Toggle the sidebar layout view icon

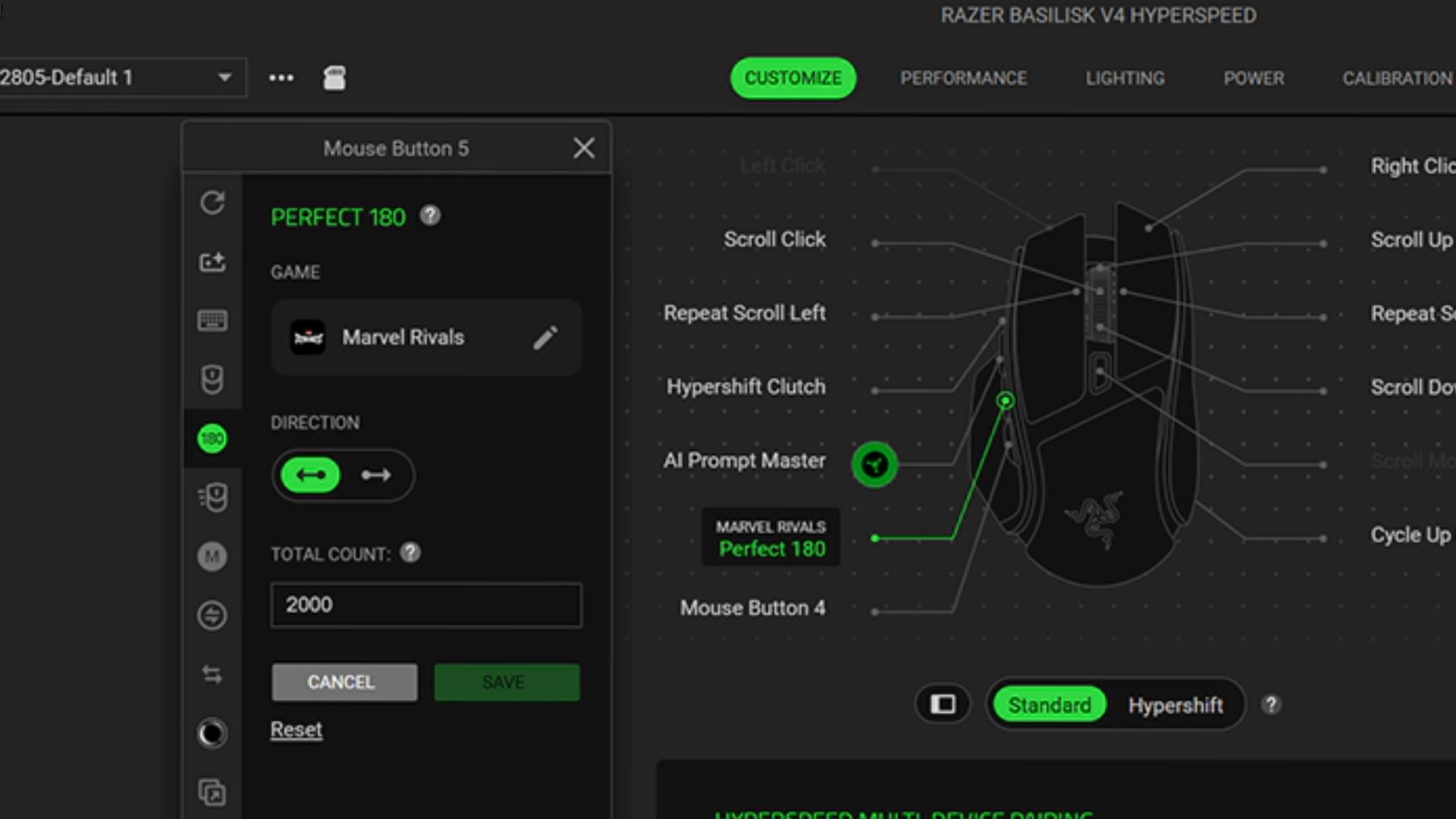(943, 704)
